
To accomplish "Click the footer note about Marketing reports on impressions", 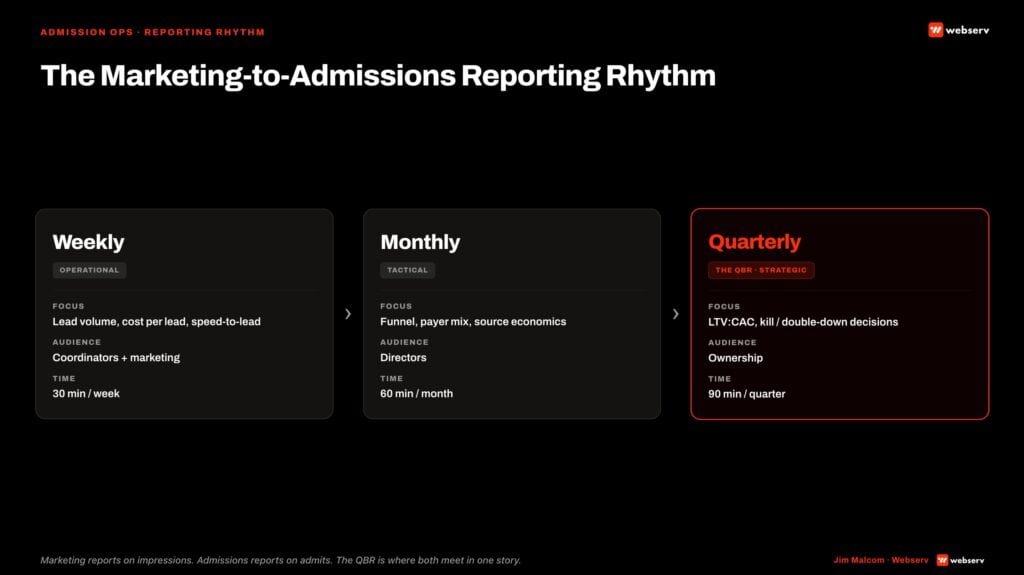I will (281, 560).
